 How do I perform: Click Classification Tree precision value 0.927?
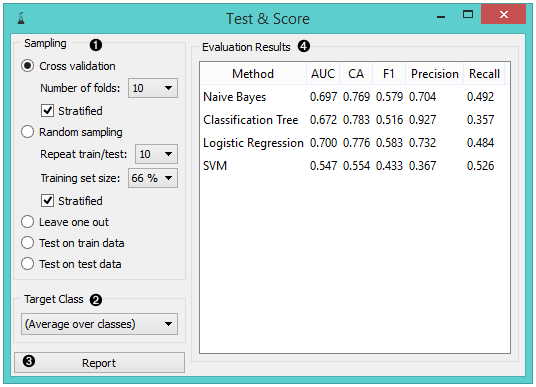tap(423, 120)
